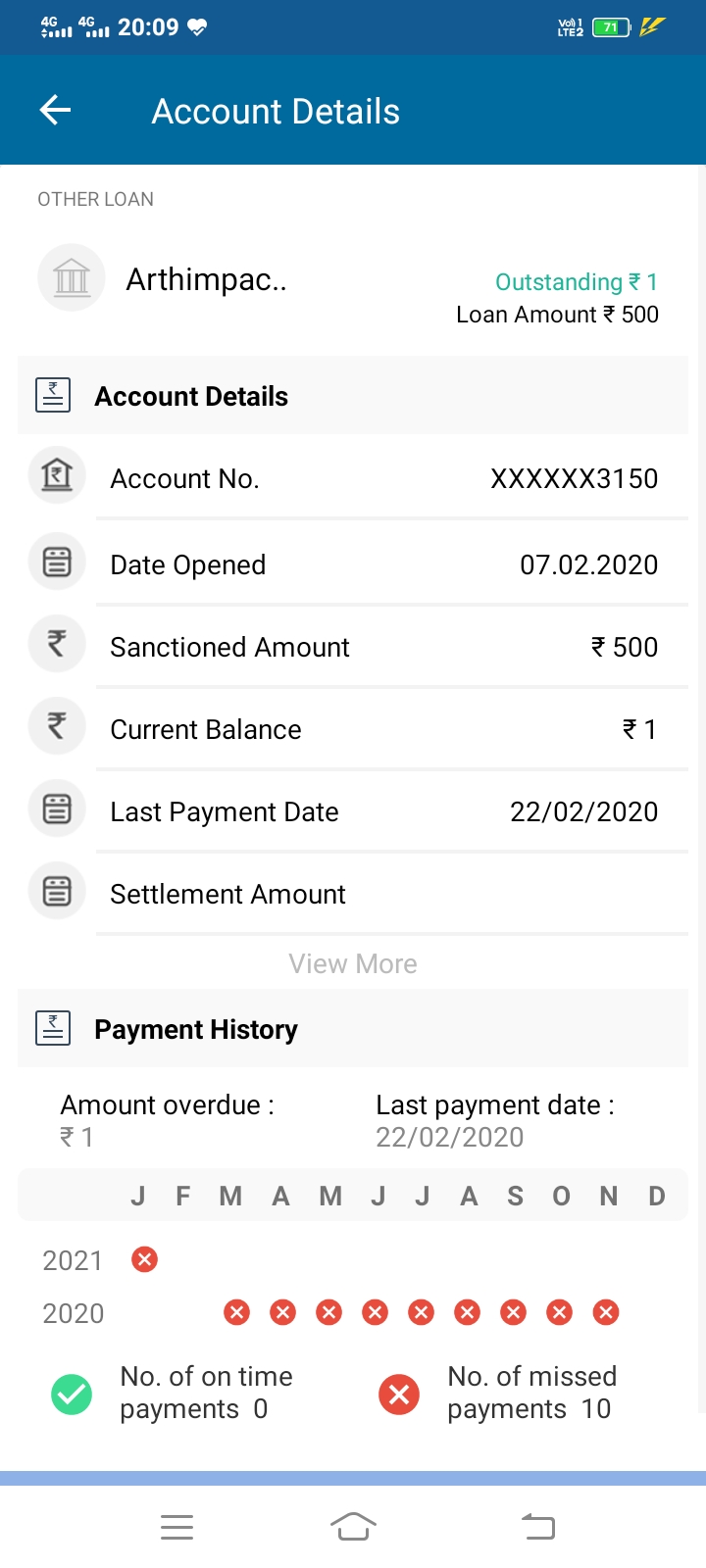706x1568 pixels.
Task: Tap the Date Opened calendar icon
Action: click(57, 563)
